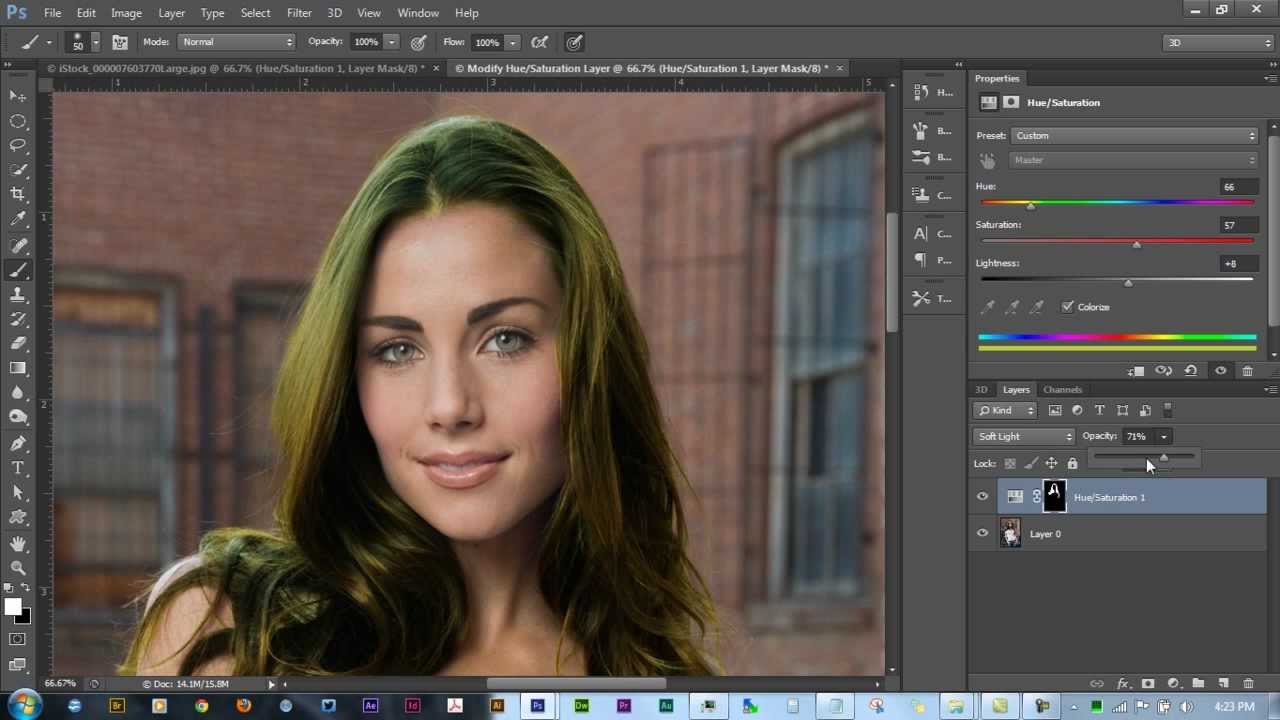Open the Filter menu
The height and width of the screenshot is (720, 1280).
299,12
